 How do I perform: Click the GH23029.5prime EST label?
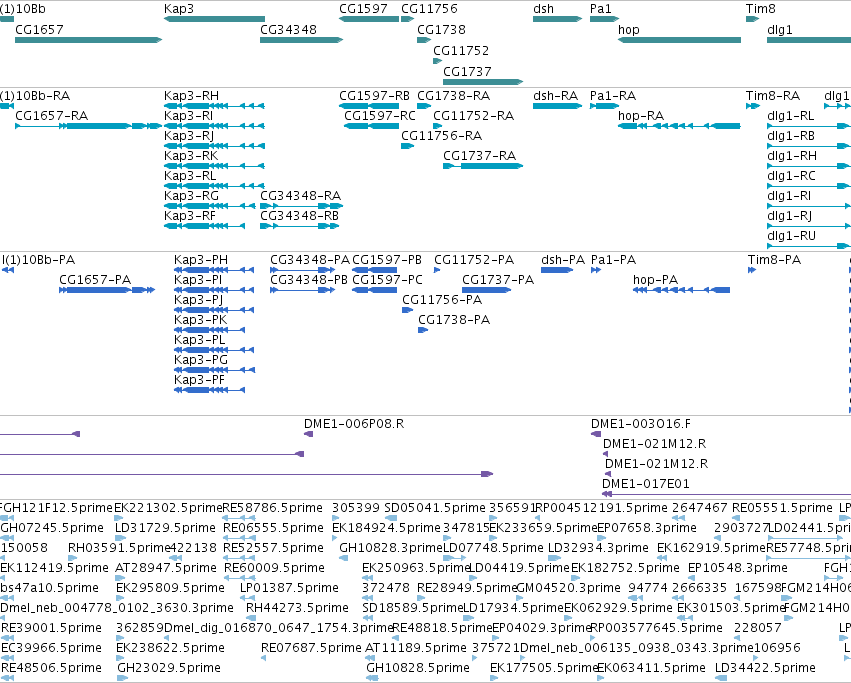coord(169,668)
